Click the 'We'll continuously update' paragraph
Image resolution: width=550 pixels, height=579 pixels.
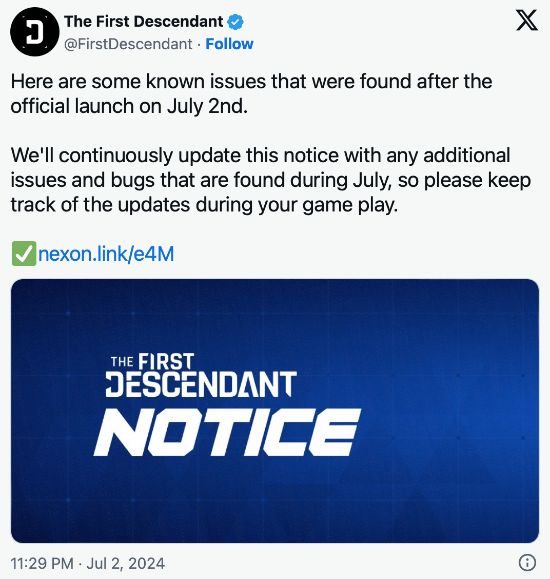pos(271,180)
